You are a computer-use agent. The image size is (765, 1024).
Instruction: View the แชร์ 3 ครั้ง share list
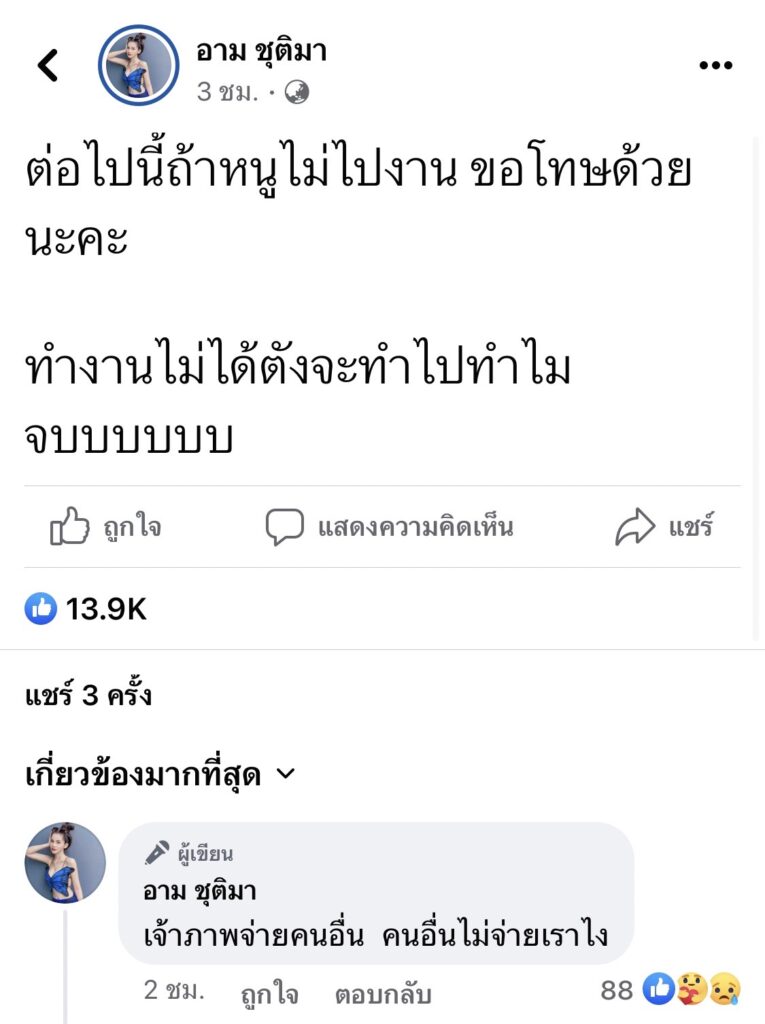88,696
